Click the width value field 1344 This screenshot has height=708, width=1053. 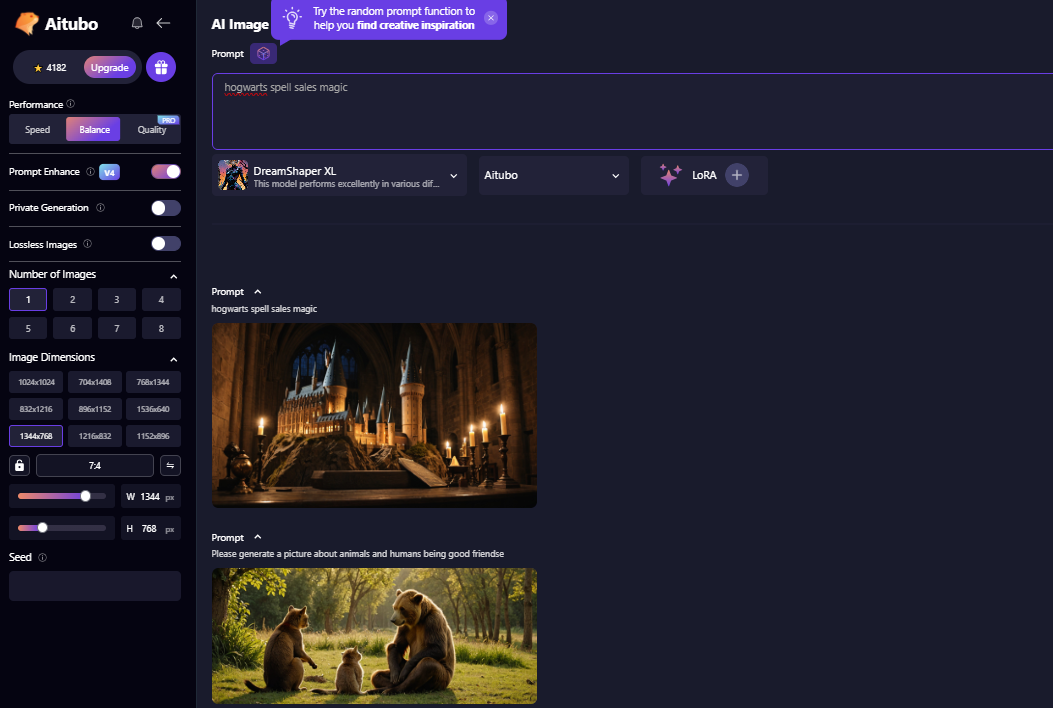coord(150,497)
